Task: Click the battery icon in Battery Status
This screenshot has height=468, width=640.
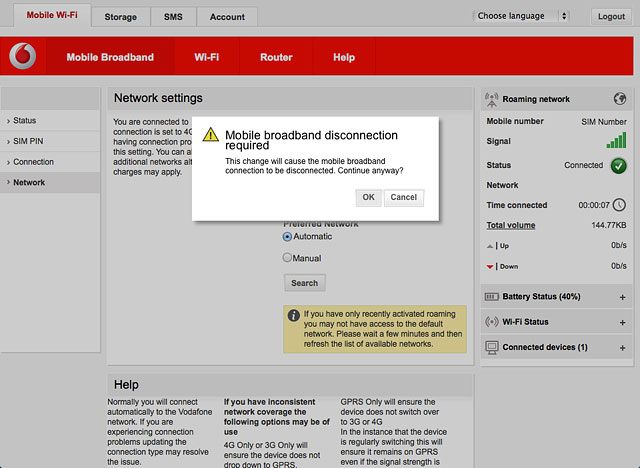Action: [491, 297]
